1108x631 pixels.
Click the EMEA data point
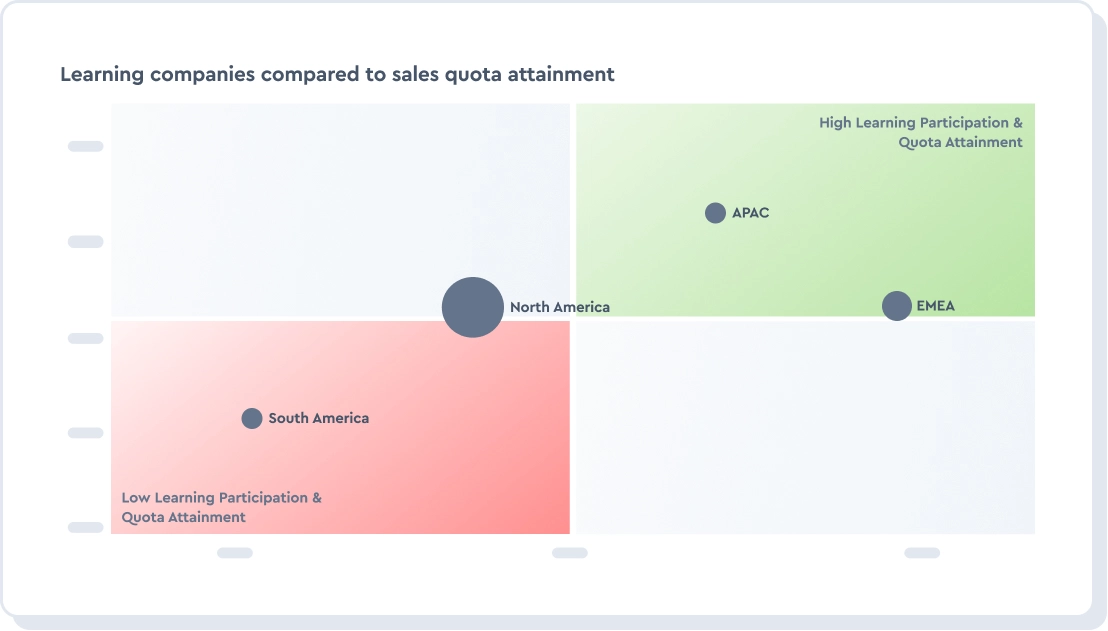point(897,306)
